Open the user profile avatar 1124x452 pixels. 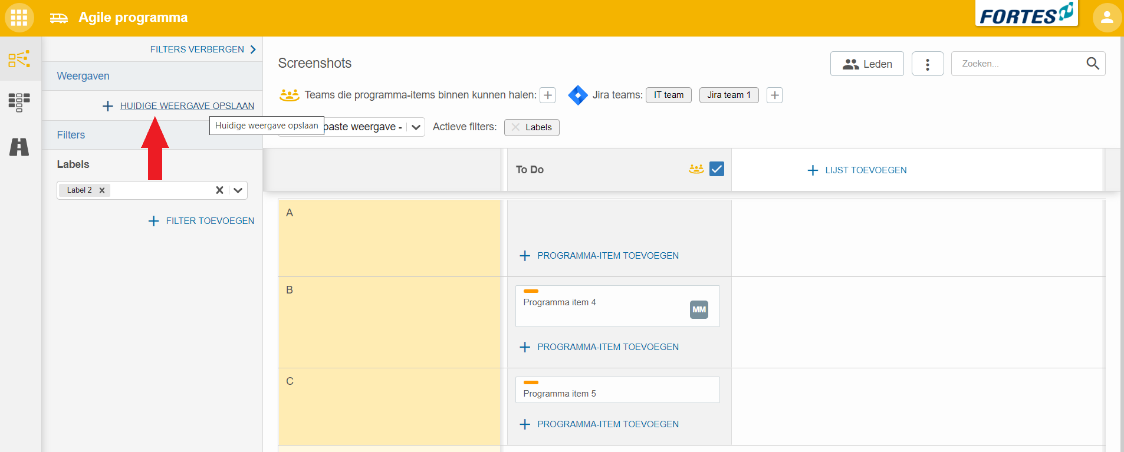(1106, 17)
